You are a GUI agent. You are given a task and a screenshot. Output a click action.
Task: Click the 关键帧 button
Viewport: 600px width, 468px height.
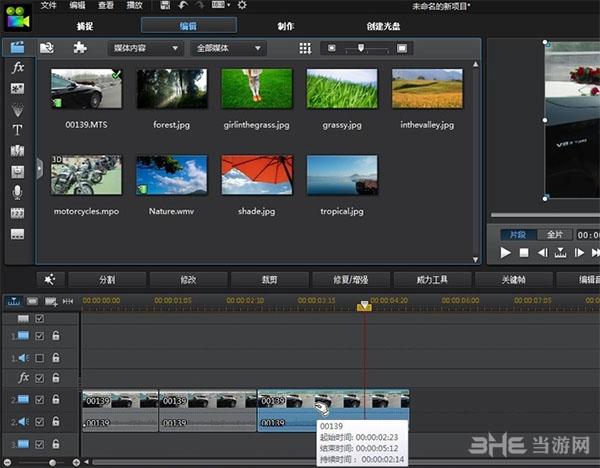click(x=514, y=280)
